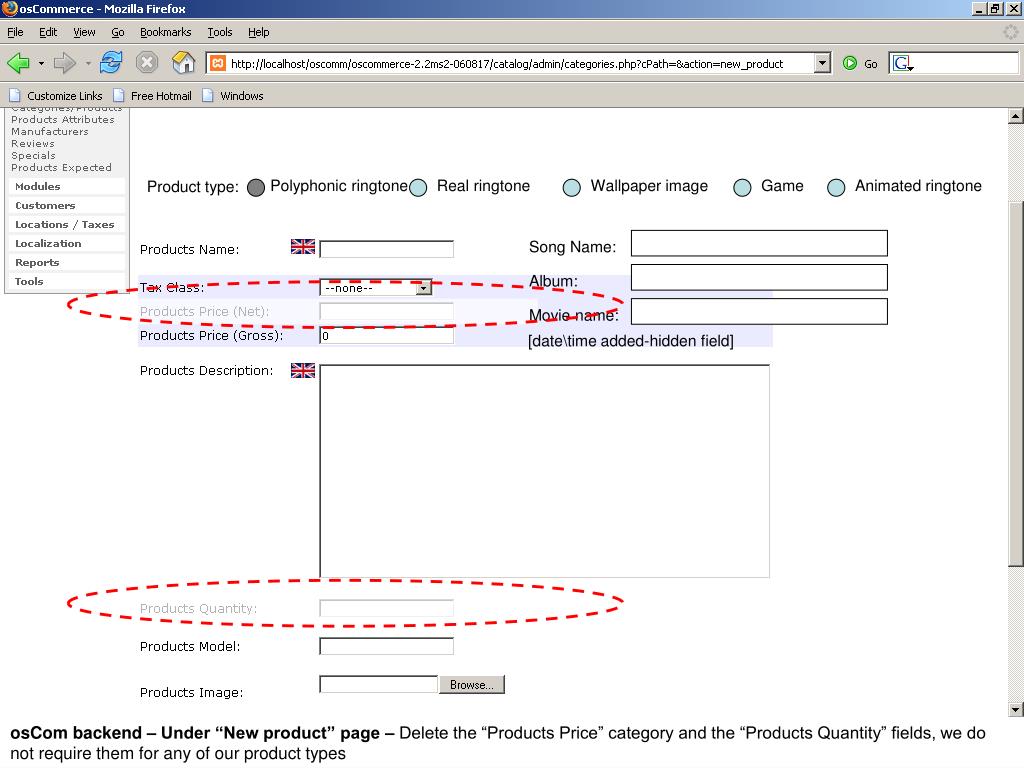This screenshot has height=768, width=1024.
Task: Open the Go menu
Action: click(x=118, y=32)
